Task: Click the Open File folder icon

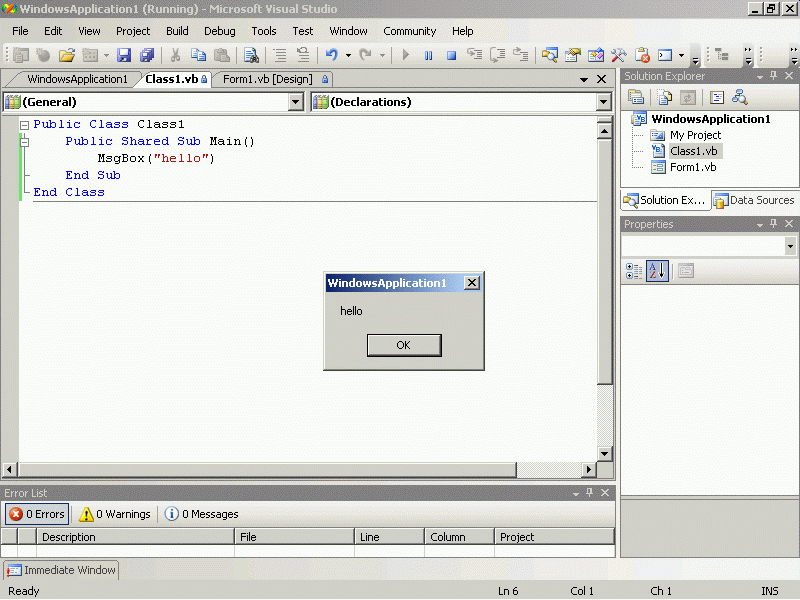Action: coord(67,56)
